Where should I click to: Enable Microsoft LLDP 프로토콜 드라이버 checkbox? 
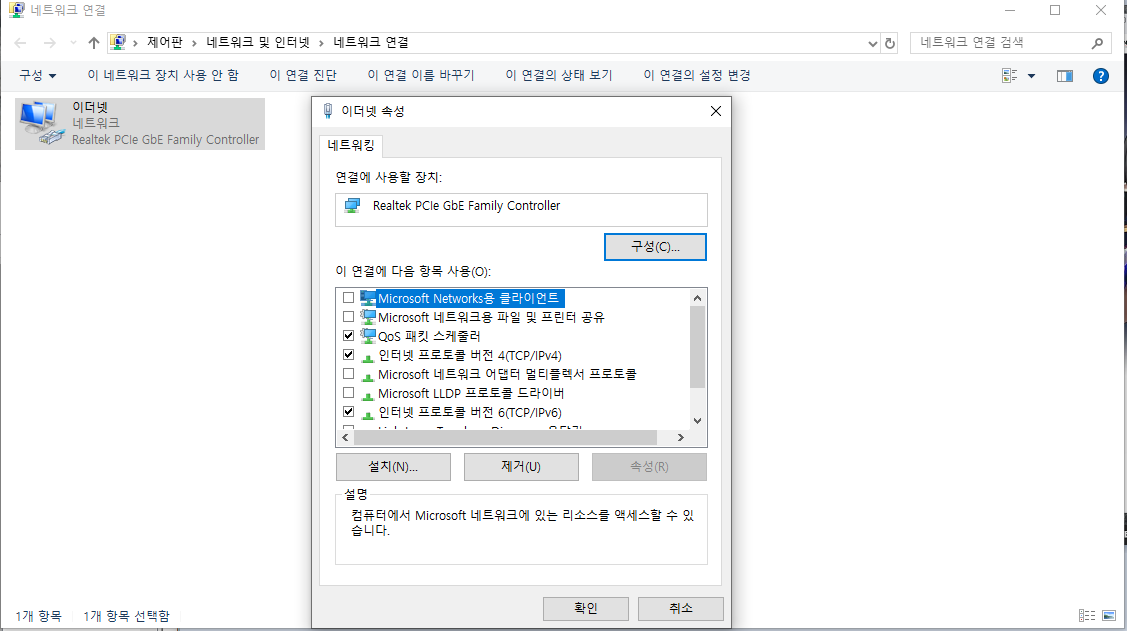click(x=349, y=392)
